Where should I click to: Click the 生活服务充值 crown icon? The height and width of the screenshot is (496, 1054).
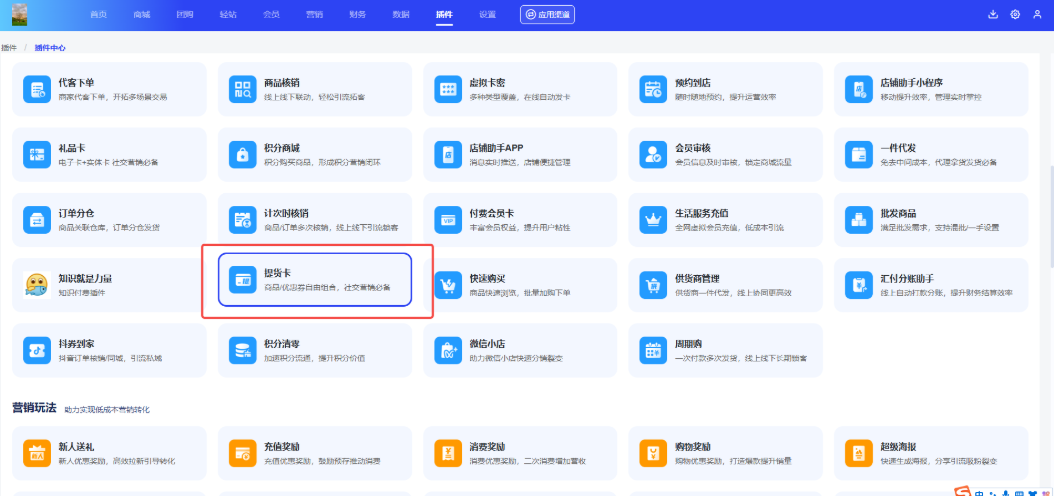pos(655,219)
